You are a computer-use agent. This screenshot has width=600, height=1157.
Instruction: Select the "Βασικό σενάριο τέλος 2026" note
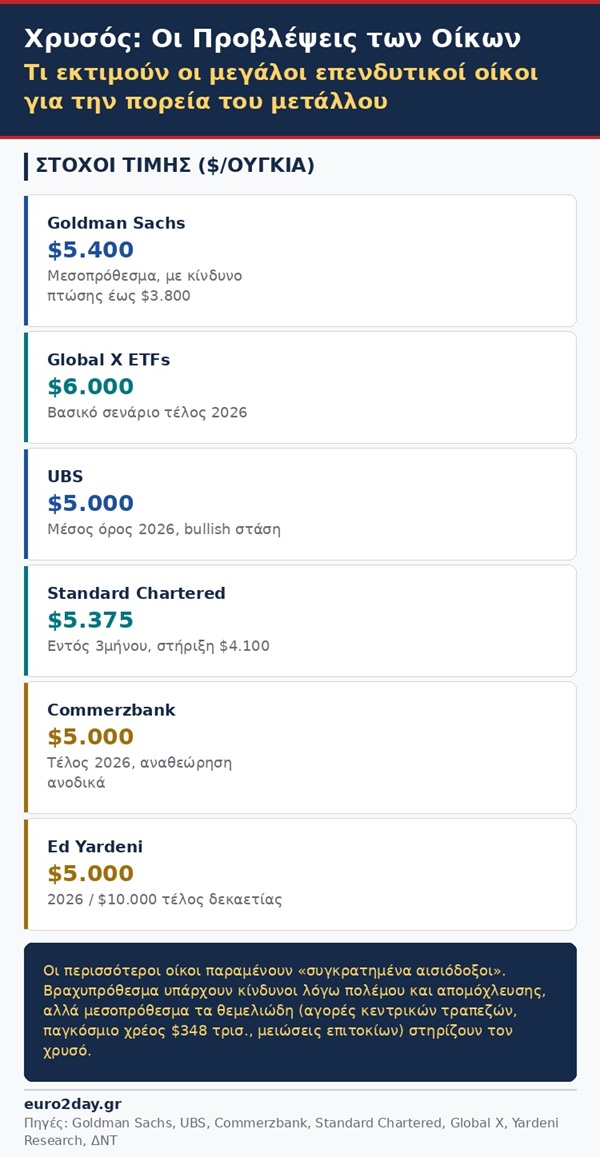point(147,413)
